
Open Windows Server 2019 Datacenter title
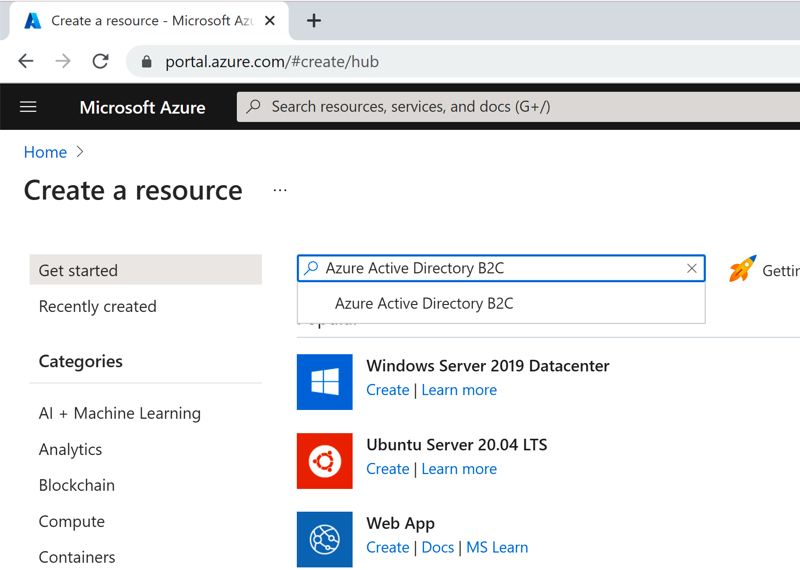(488, 366)
